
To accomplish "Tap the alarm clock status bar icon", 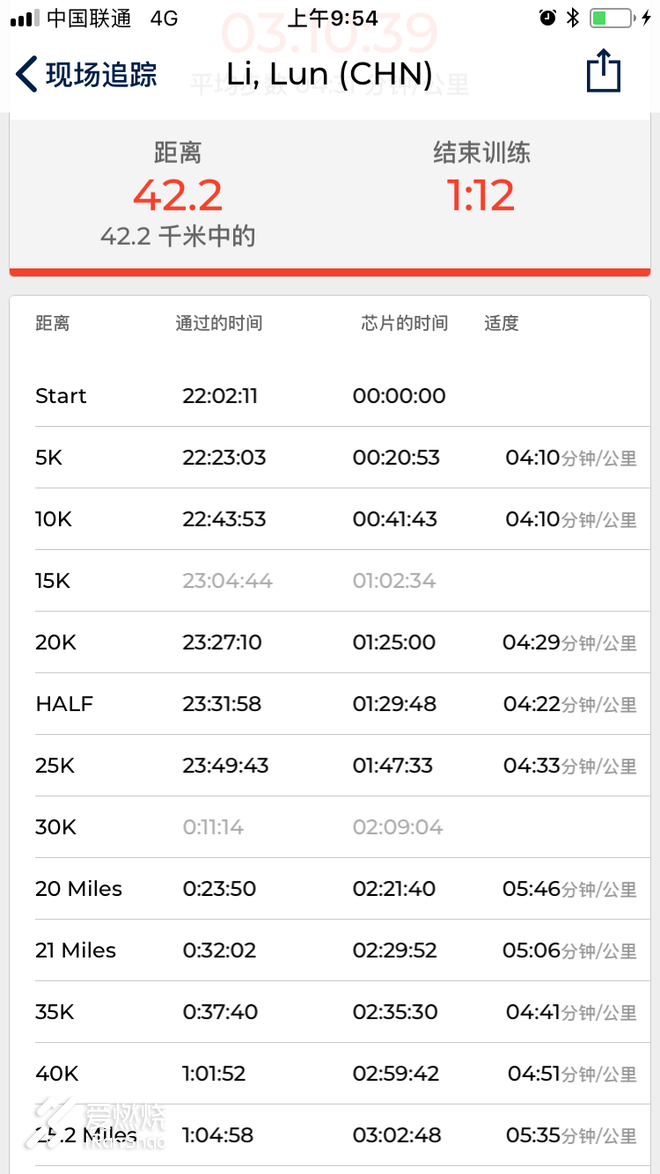I will pyautogui.click(x=548, y=16).
